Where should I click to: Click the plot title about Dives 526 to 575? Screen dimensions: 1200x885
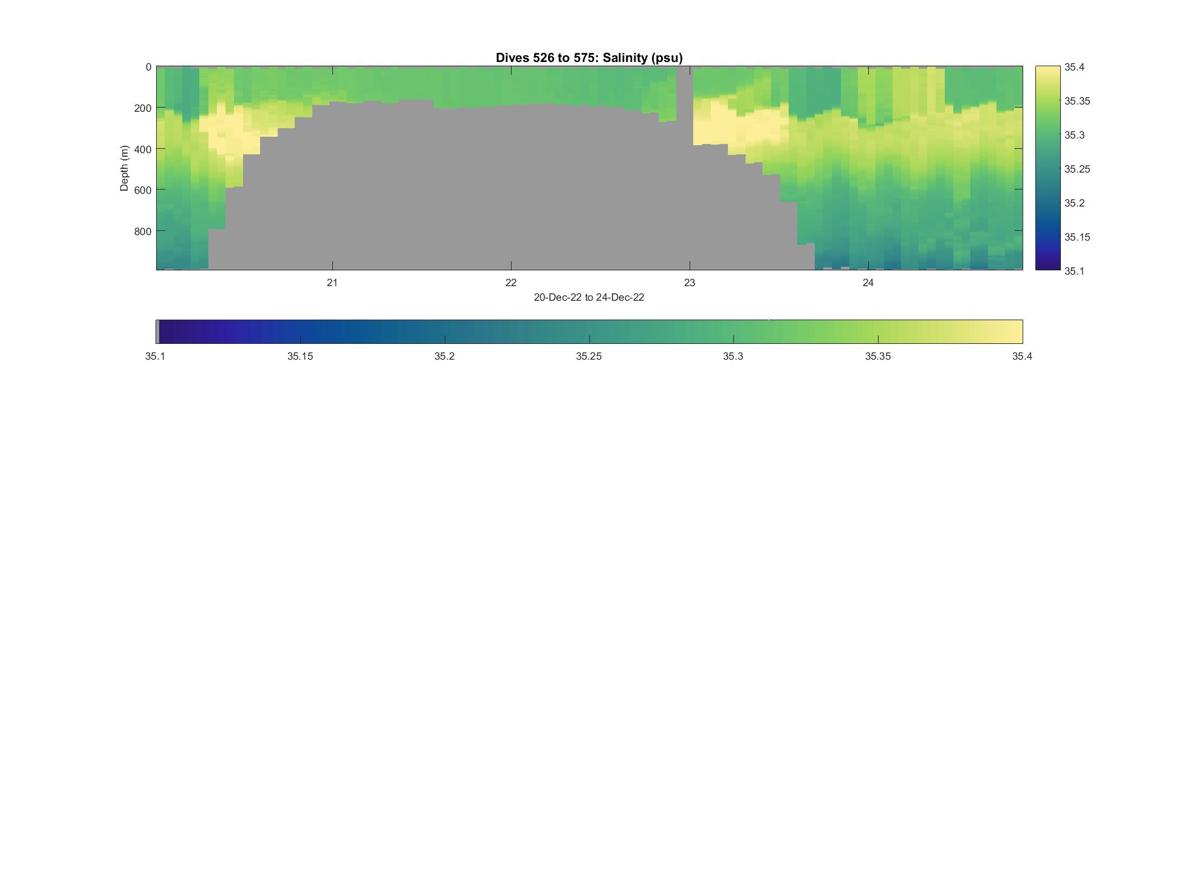pos(589,58)
